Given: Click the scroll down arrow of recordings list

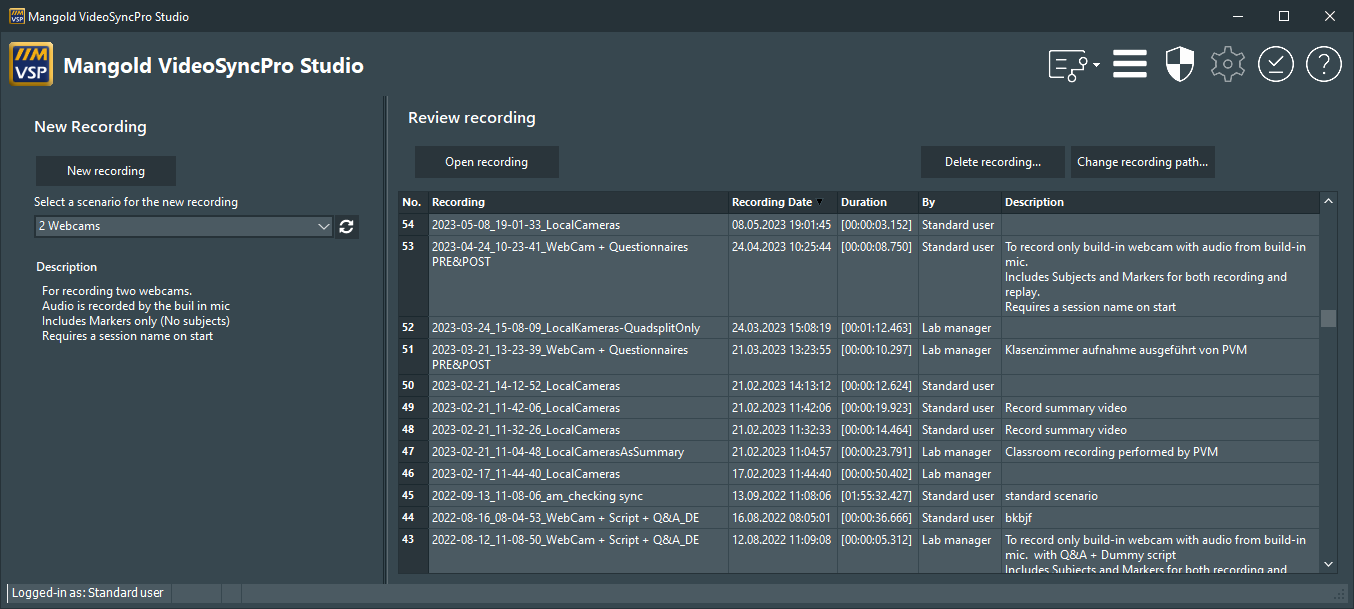Looking at the screenshot, I should point(1328,564).
